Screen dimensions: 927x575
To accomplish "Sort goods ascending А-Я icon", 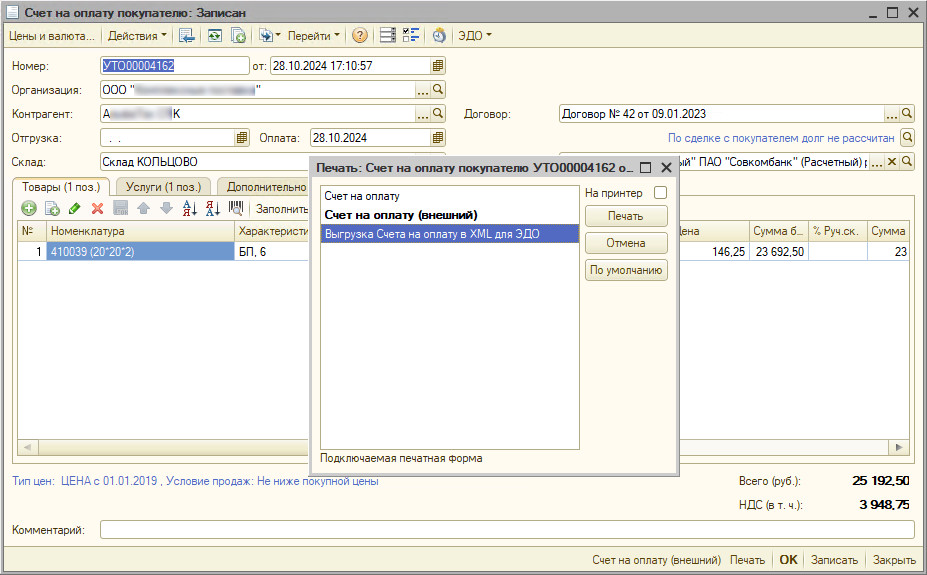I will coord(190,208).
